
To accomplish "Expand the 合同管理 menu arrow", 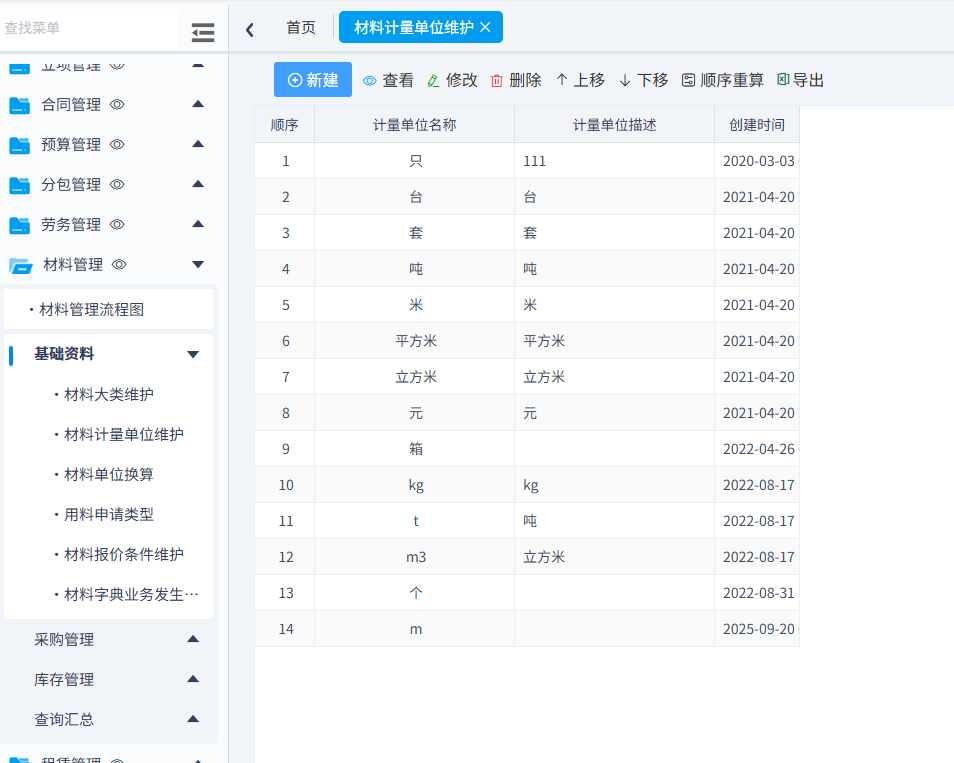I will click(198, 104).
